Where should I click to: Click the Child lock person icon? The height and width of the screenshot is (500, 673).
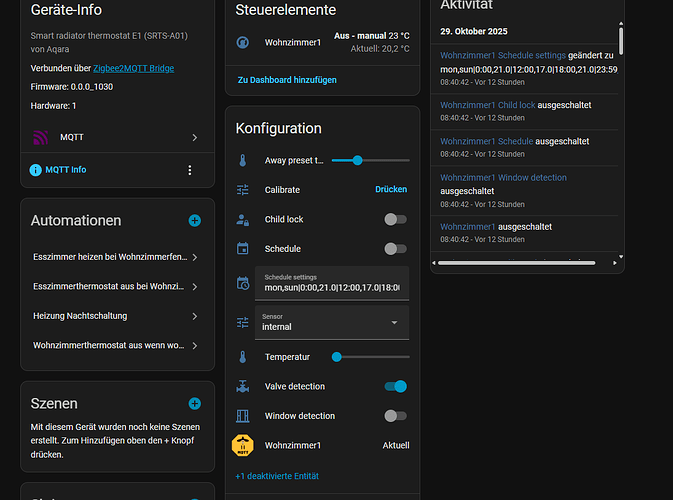tap(243, 220)
